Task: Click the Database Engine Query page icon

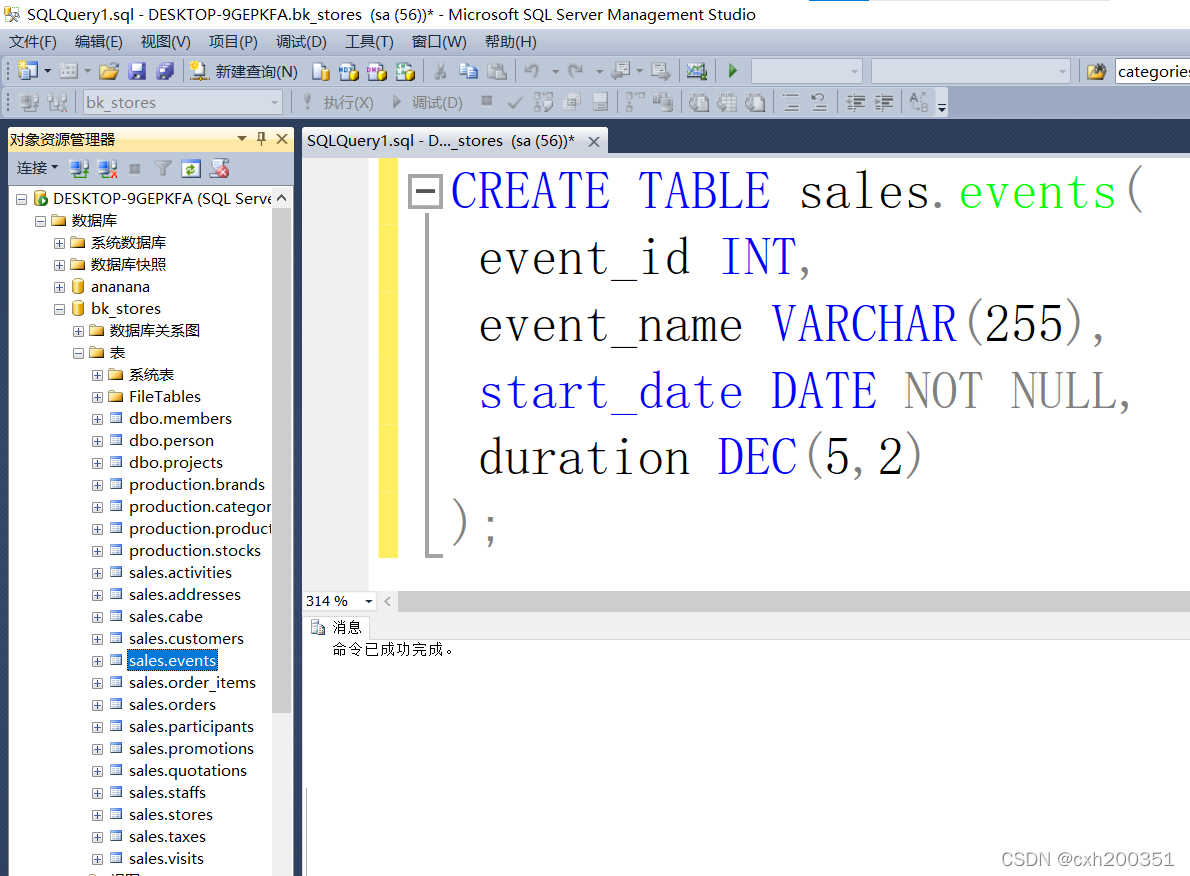Action: (x=321, y=71)
